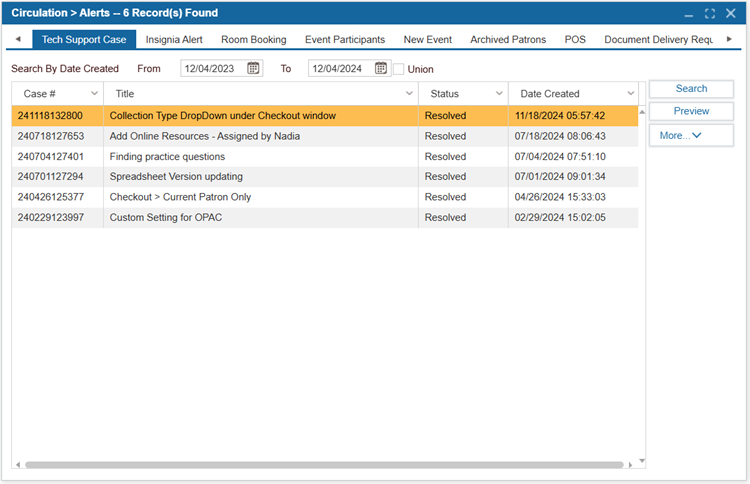
Task: Click title Spreadsheet Version updating
Action: coord(176,176)
